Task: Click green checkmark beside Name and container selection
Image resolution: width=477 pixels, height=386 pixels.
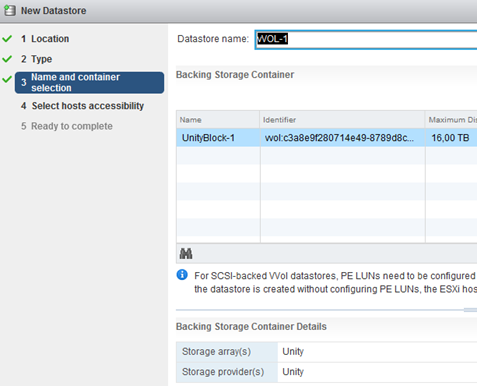Action: (x=7, y=79)
